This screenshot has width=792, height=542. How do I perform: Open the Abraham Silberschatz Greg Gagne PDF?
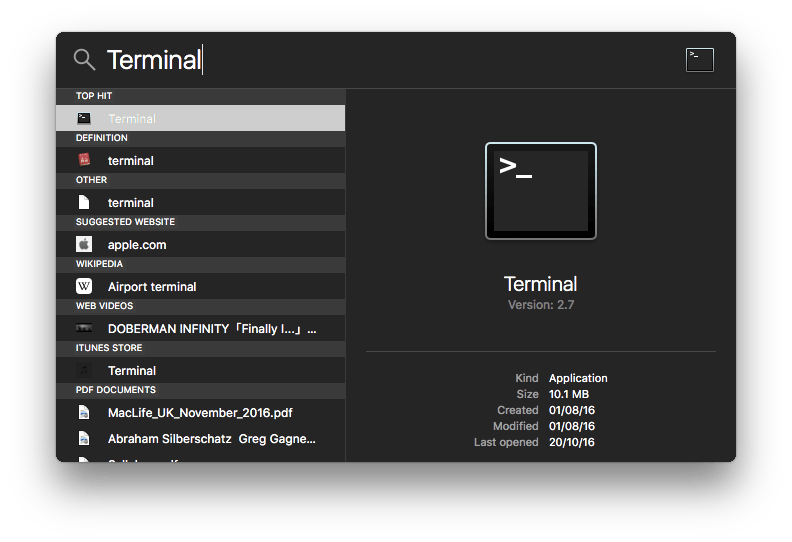pos(201,438)
